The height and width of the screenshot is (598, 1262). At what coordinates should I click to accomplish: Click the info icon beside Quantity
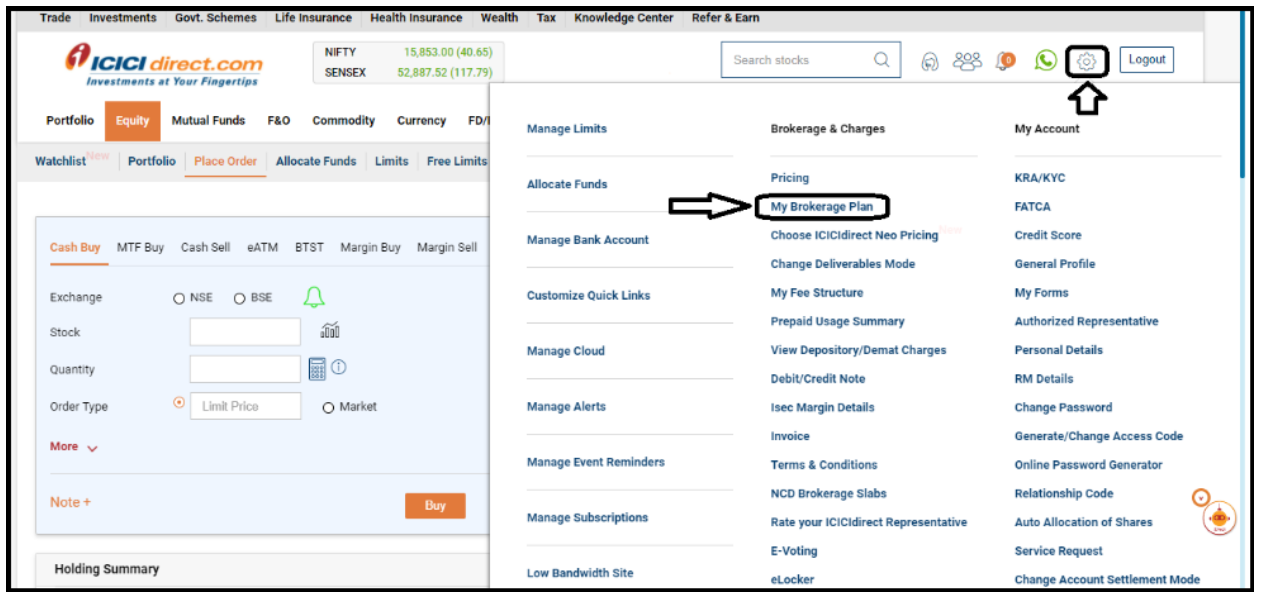tap(339, 368)
